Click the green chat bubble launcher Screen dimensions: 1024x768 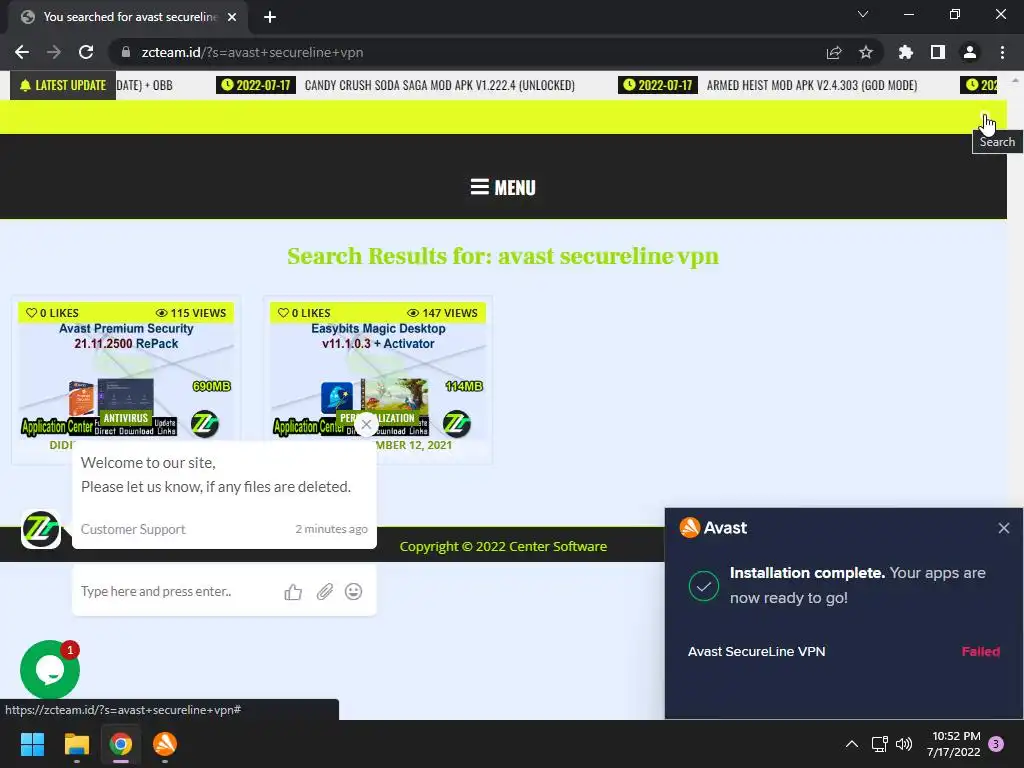pos(50,670)
